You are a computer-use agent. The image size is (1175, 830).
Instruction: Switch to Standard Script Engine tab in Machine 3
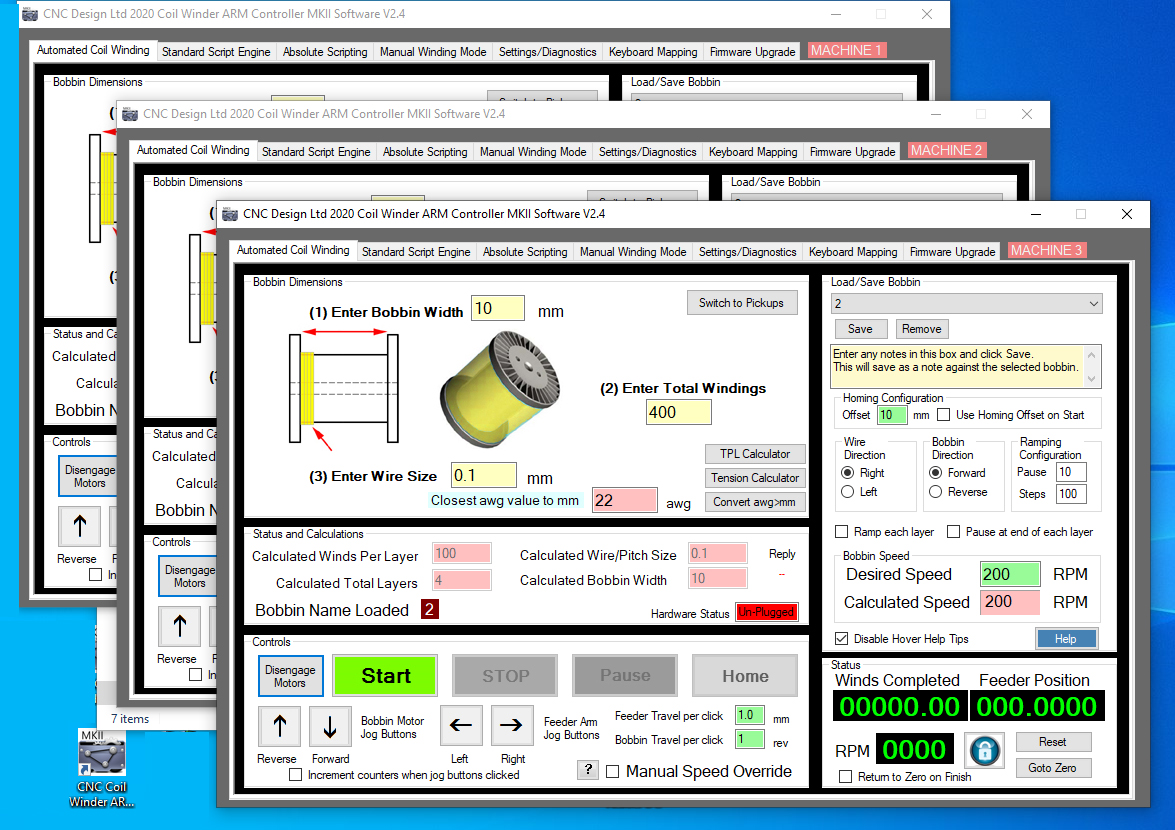coord(416,252)
